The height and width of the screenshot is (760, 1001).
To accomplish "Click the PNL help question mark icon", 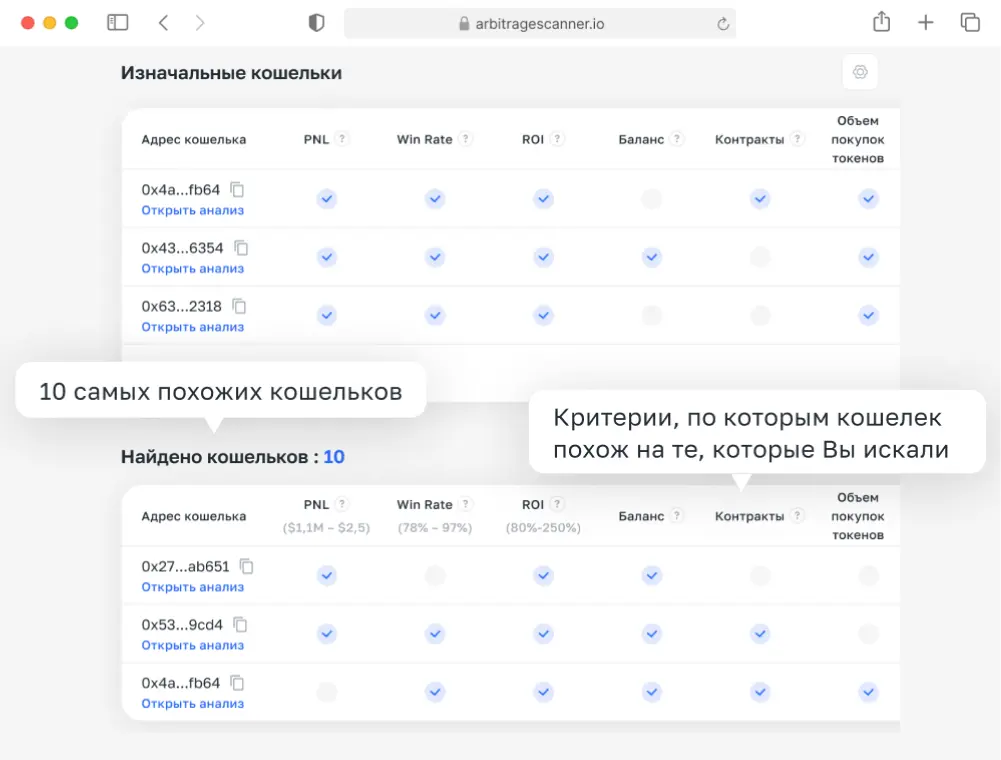I will (341, 139).
